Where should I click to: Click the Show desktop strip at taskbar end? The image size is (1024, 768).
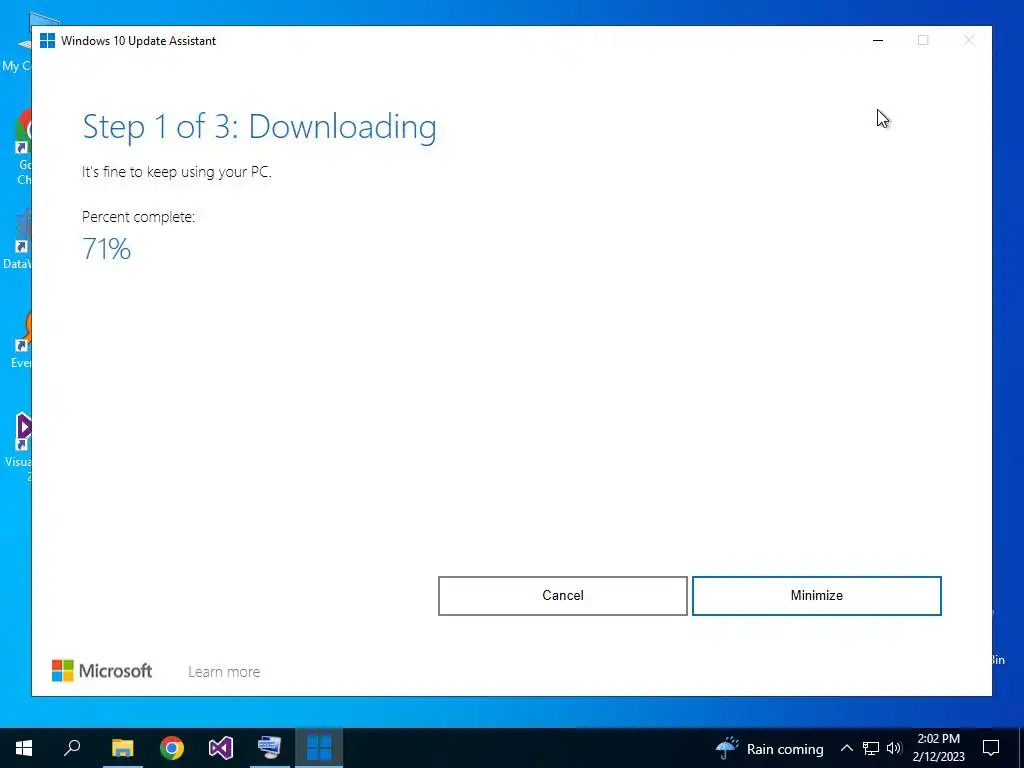tap(1021, 748)
